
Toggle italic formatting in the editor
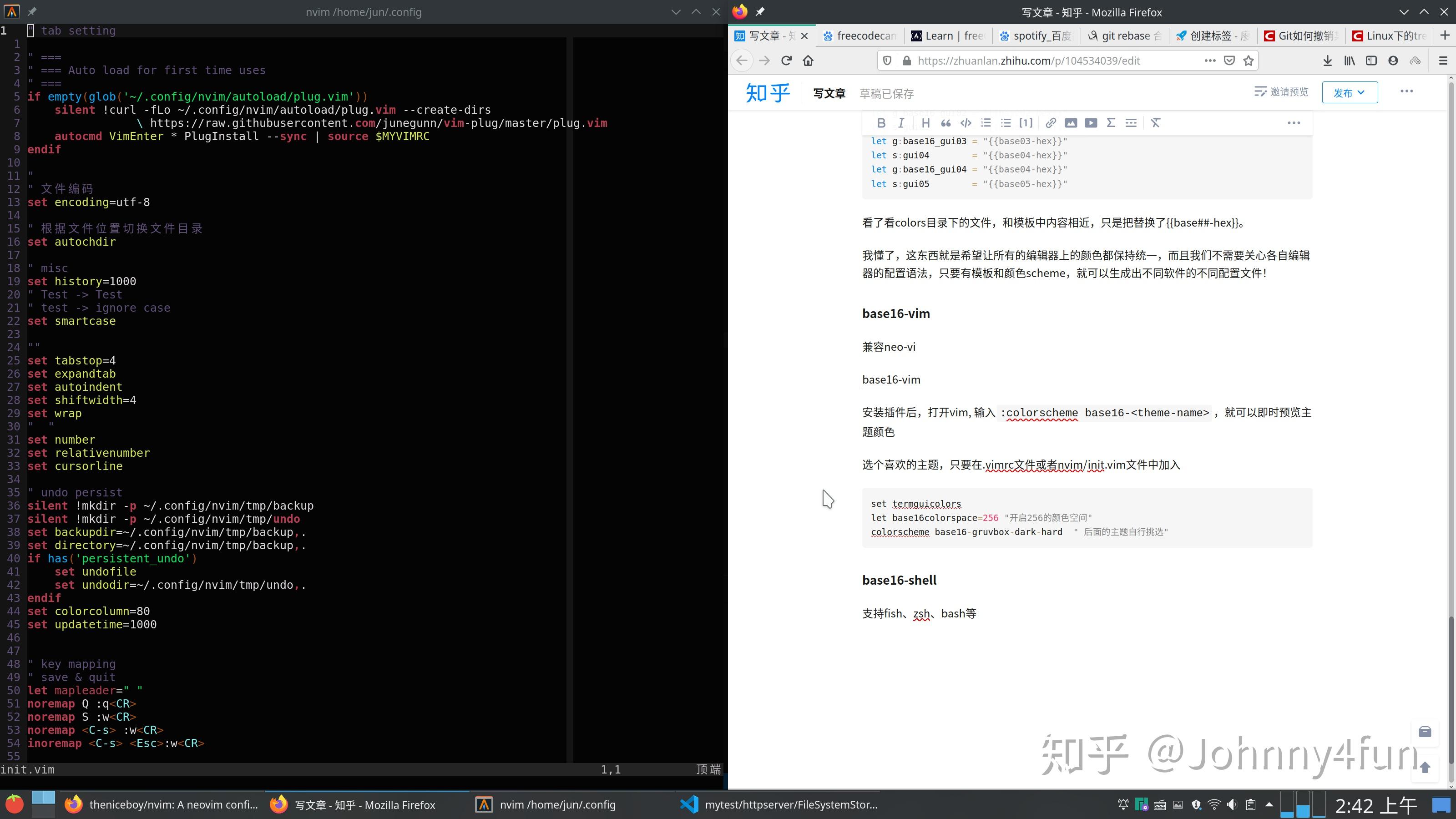click(x=901, y=123)
